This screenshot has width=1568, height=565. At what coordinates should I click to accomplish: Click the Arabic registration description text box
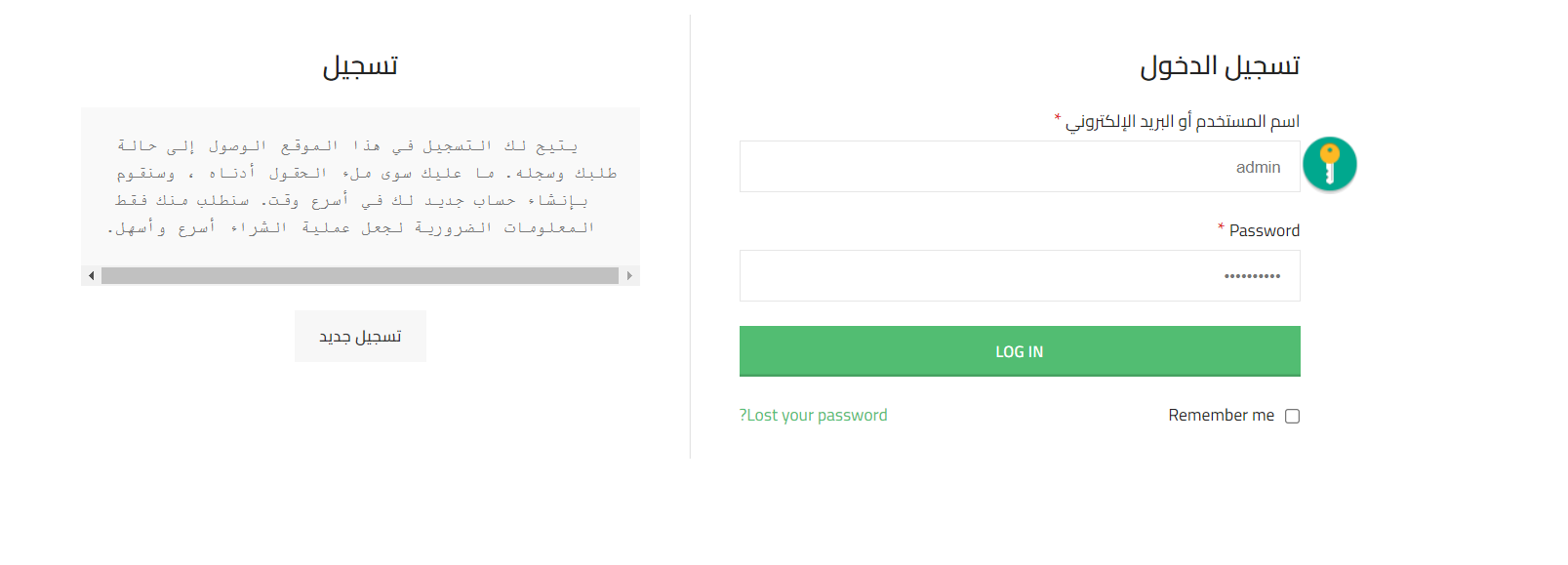coord(359,186)
